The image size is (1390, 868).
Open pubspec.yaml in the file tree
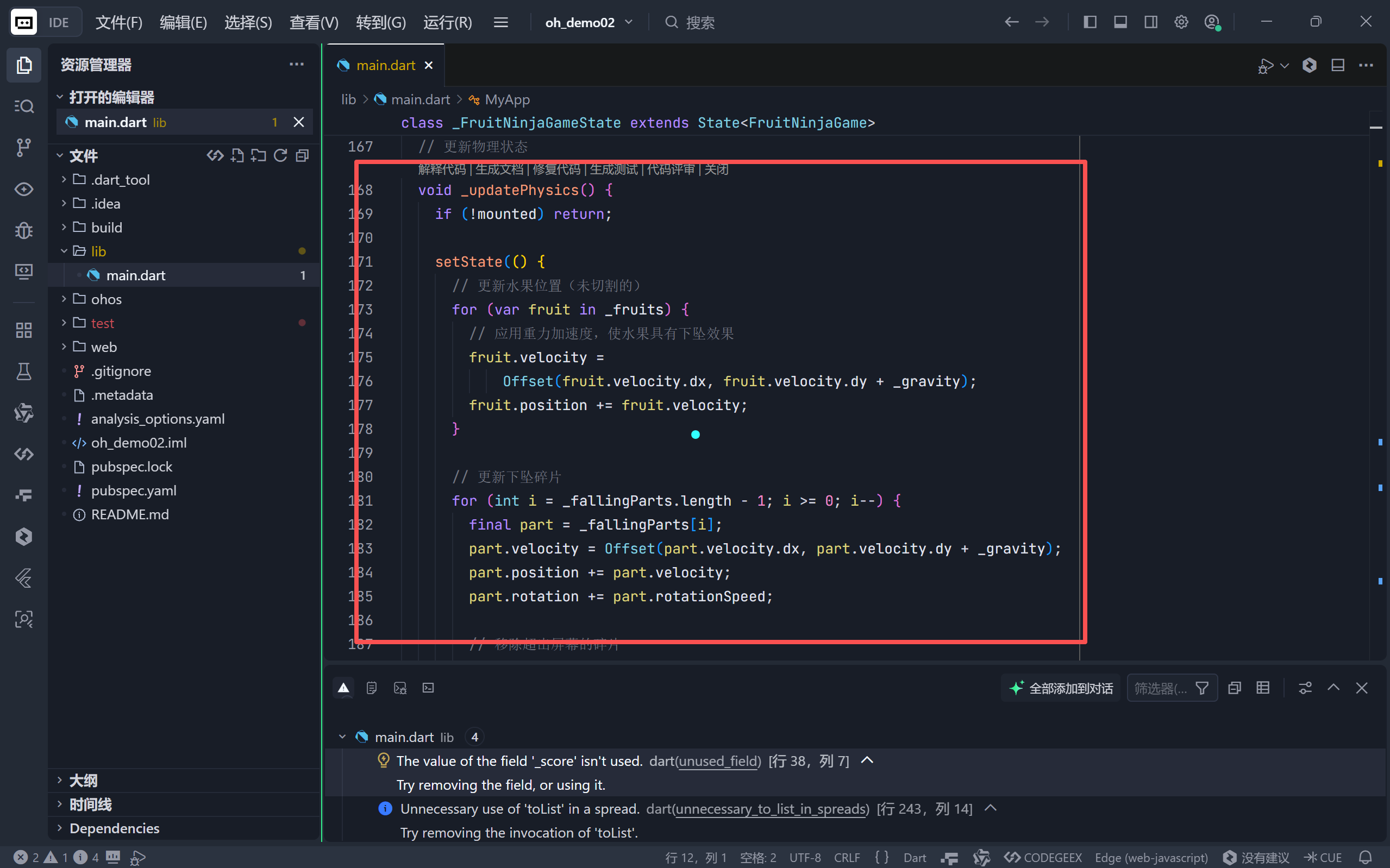pos(133,490)
